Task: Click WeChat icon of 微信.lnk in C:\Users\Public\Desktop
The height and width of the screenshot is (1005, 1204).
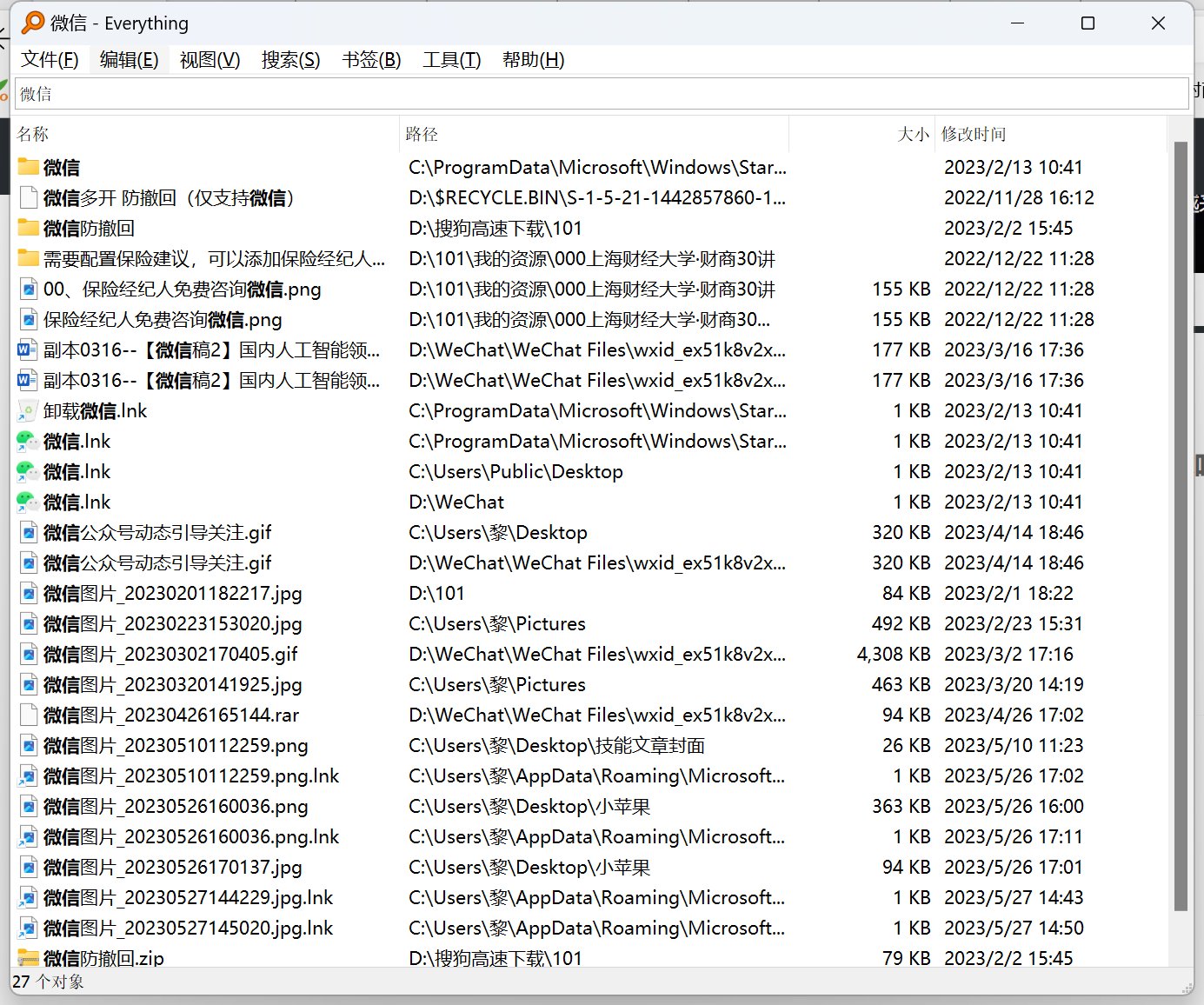Action: tap(29, 471)
